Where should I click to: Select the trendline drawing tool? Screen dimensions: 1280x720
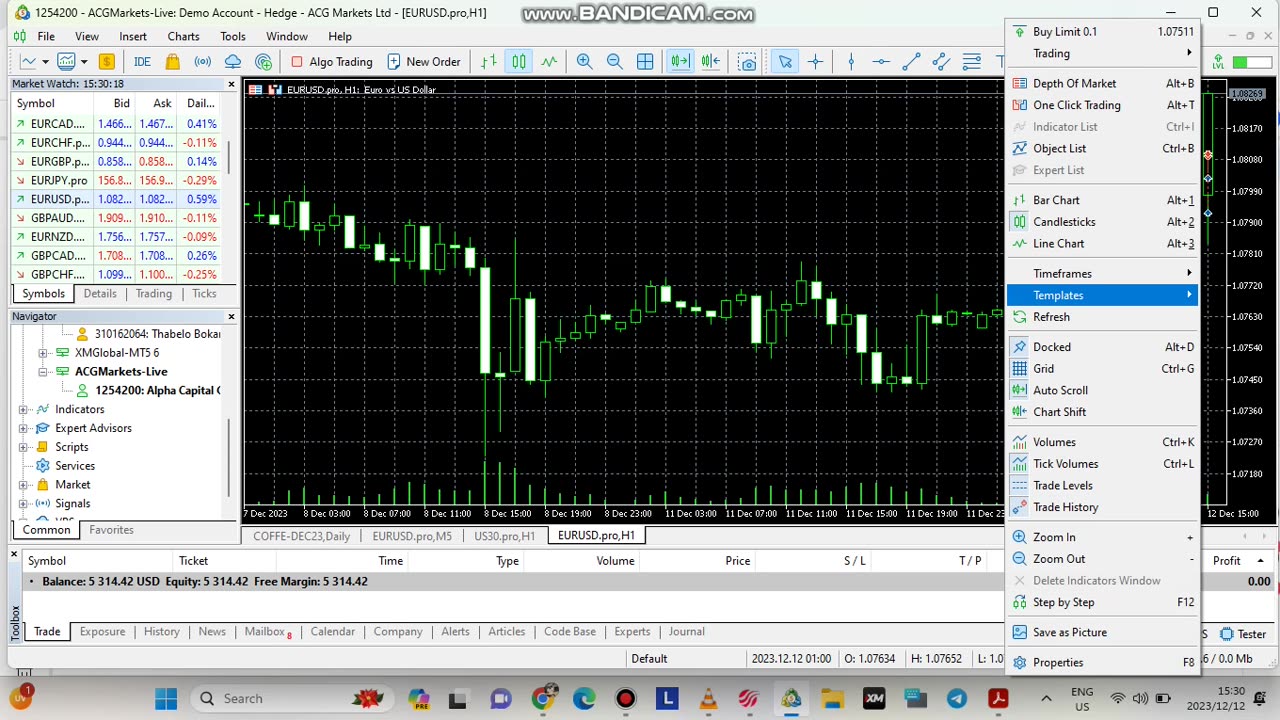[x=911, y=61]
